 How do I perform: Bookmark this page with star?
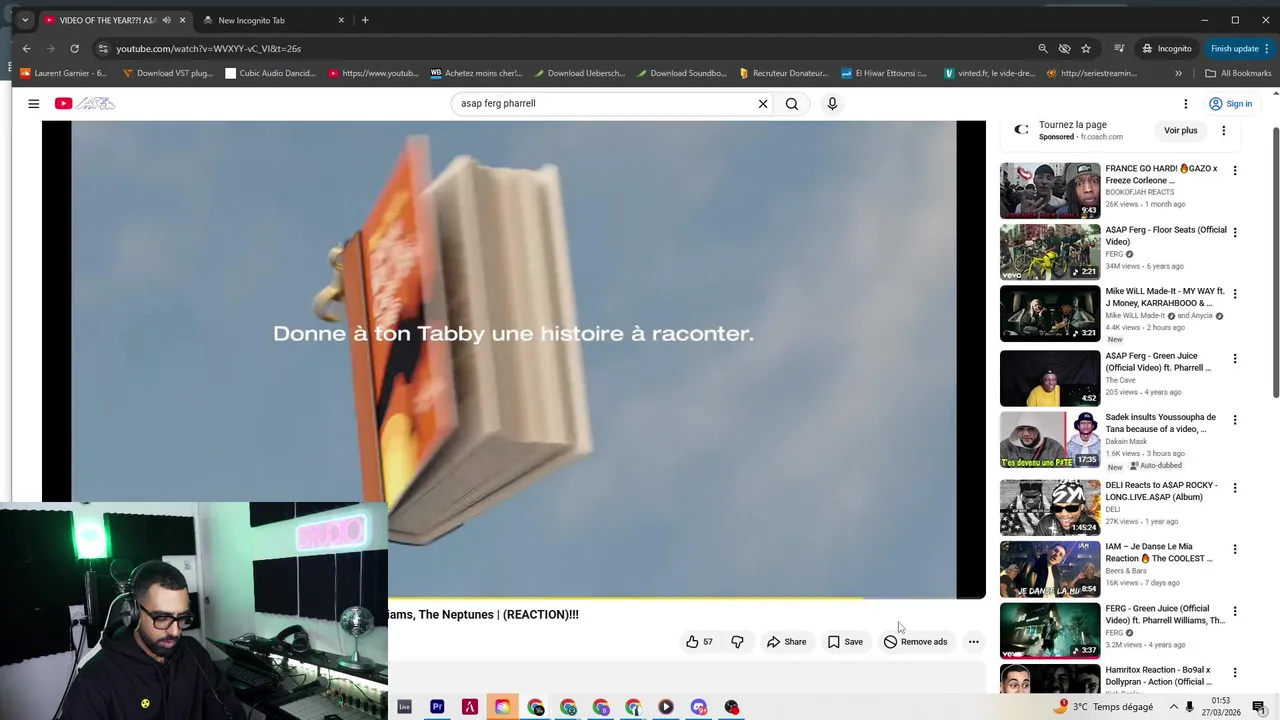pyautogui.click(x=1086, y=48)
